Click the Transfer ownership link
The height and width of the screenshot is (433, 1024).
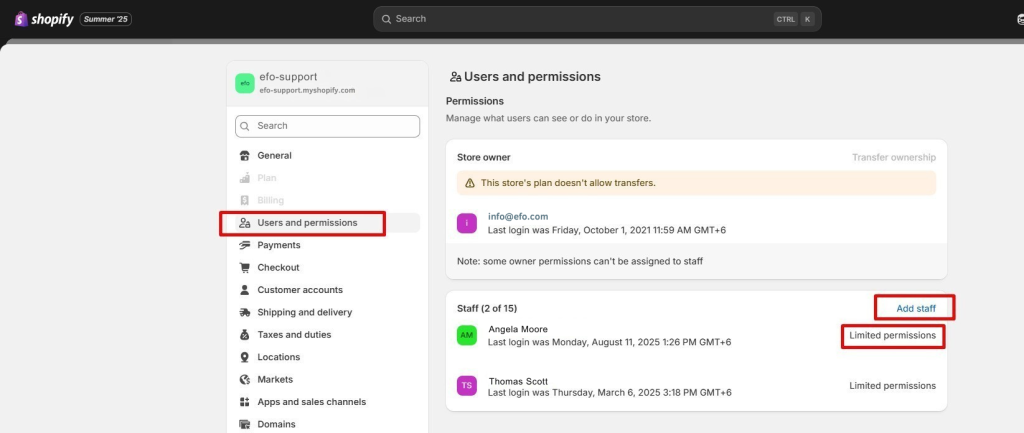(x=893, y=157)
